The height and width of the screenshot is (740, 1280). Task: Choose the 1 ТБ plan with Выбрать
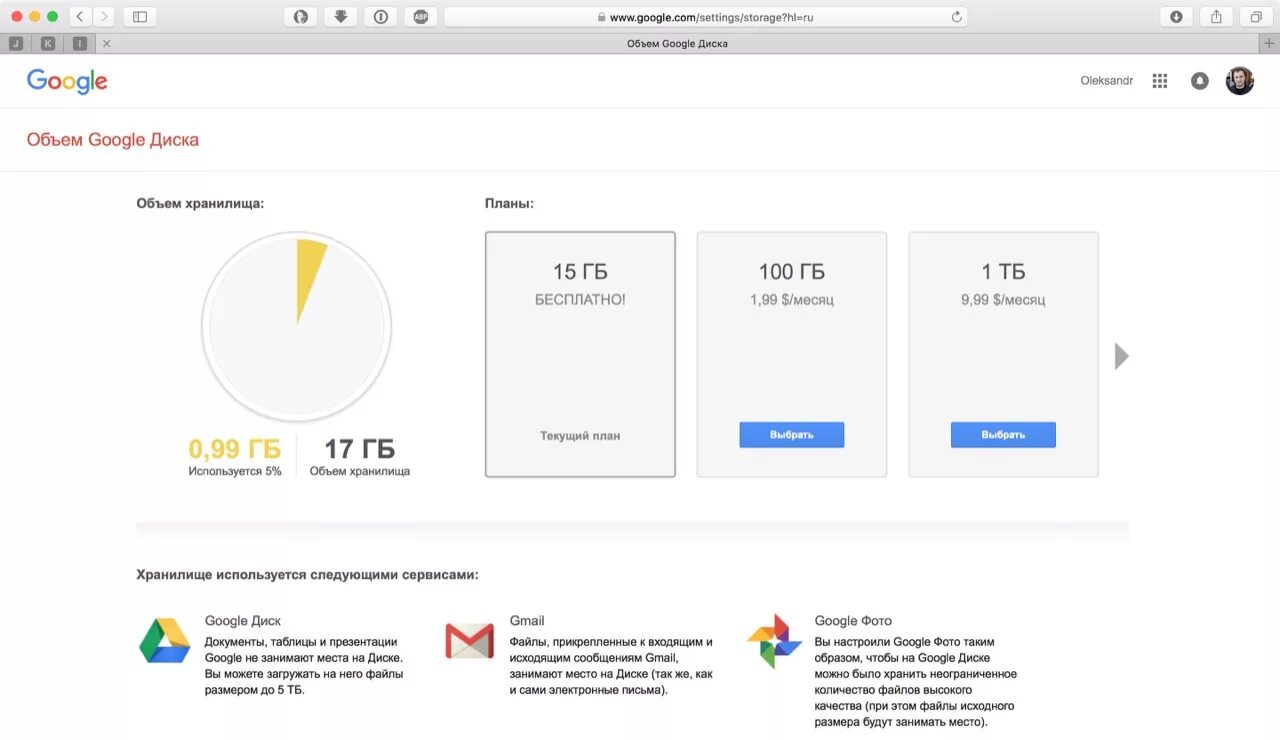tap(1003, 435)
